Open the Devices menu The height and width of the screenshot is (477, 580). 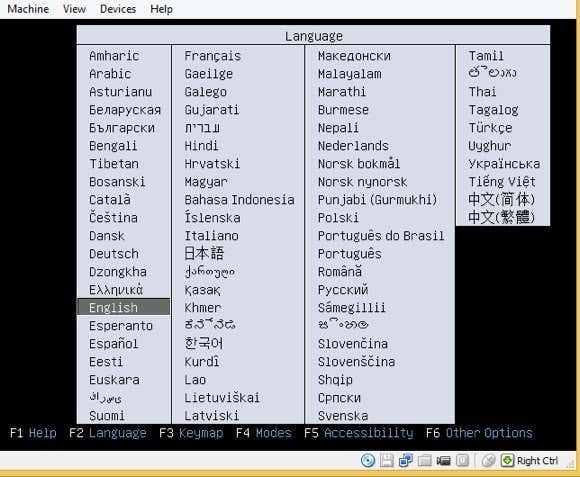[x=118, y=9]
